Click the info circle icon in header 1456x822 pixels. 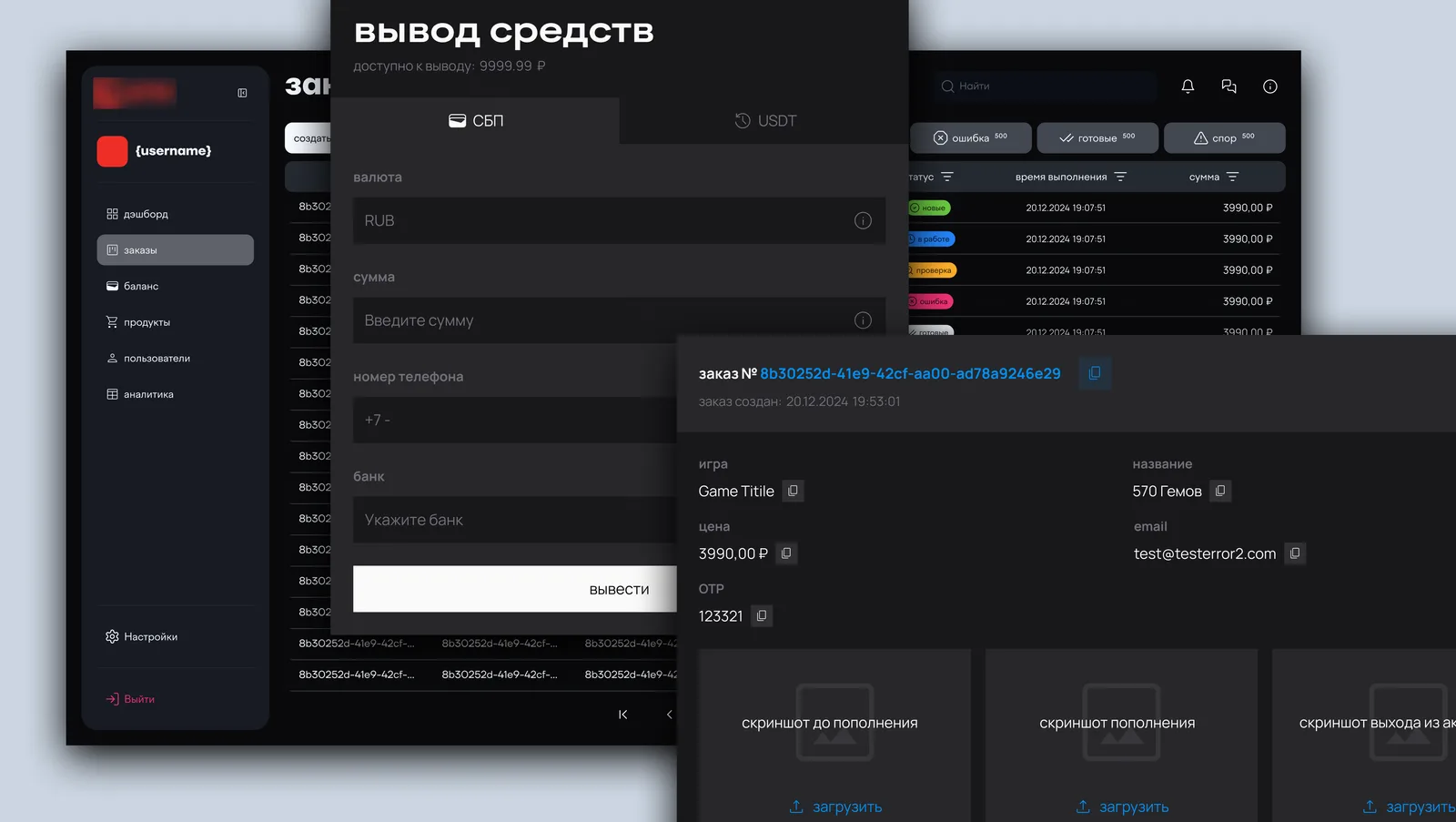tap(1270, 86)
